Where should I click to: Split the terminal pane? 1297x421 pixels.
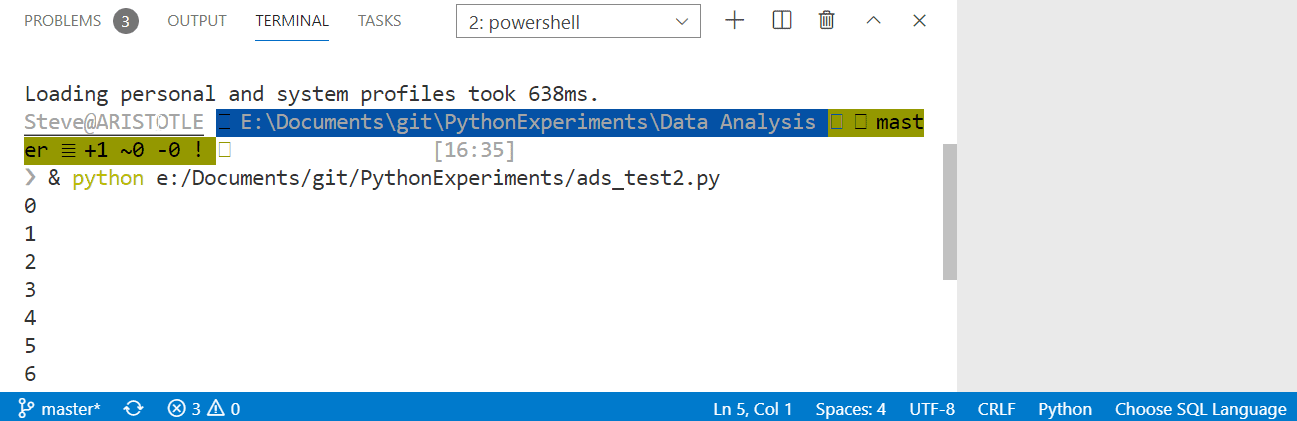point(782,21)
